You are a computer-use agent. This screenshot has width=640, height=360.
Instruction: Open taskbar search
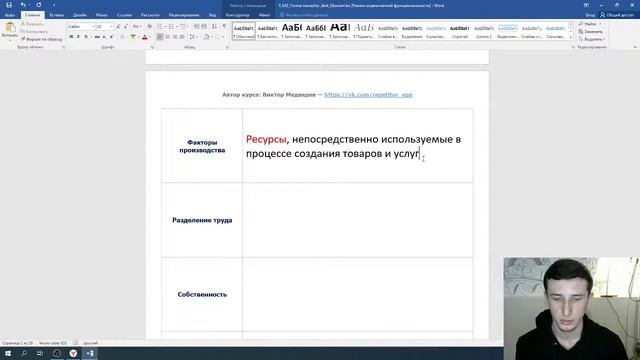point(24,353)
